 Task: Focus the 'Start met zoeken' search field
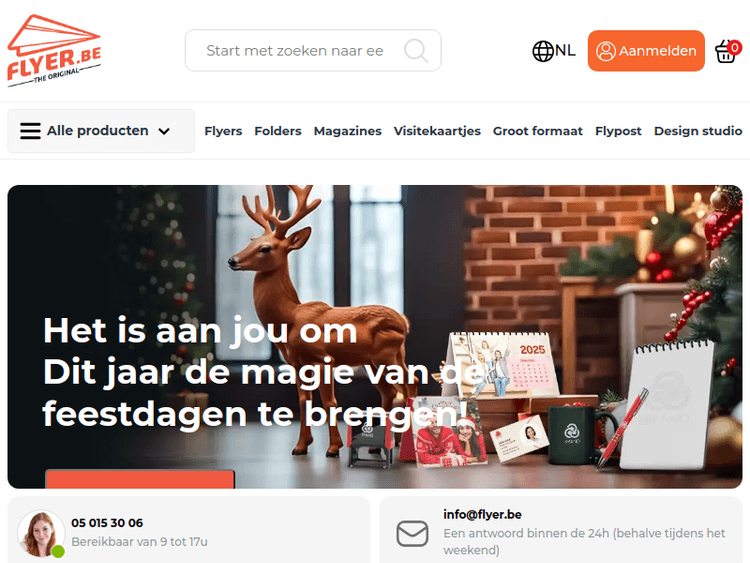pyautogui.click(x=313, y=51)
